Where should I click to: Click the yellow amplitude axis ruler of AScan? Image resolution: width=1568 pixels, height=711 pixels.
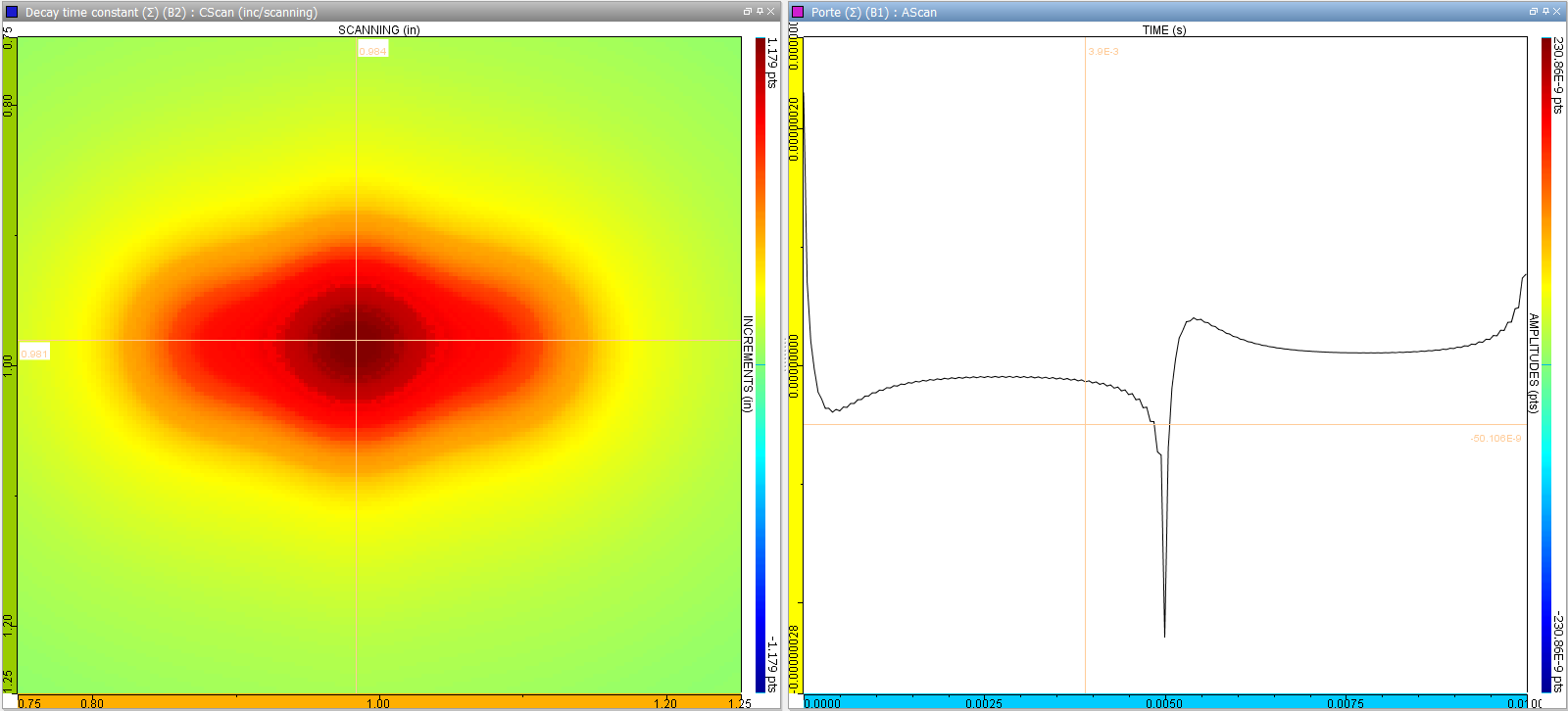pyautogui.click(x=796, y=364)
